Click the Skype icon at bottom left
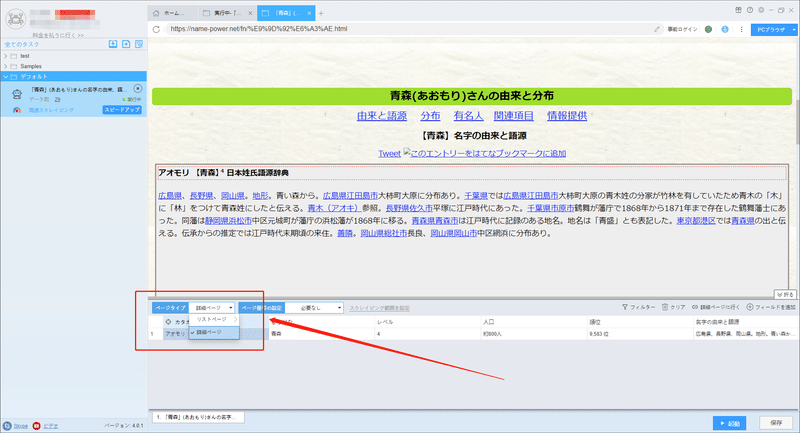Screen dimensions: 800x433 [x=7, y=426]
